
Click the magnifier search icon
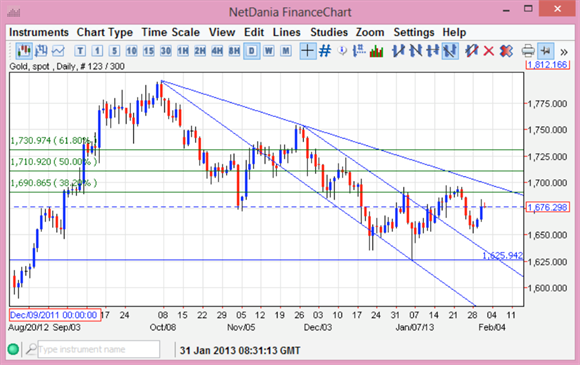(31, 349)
